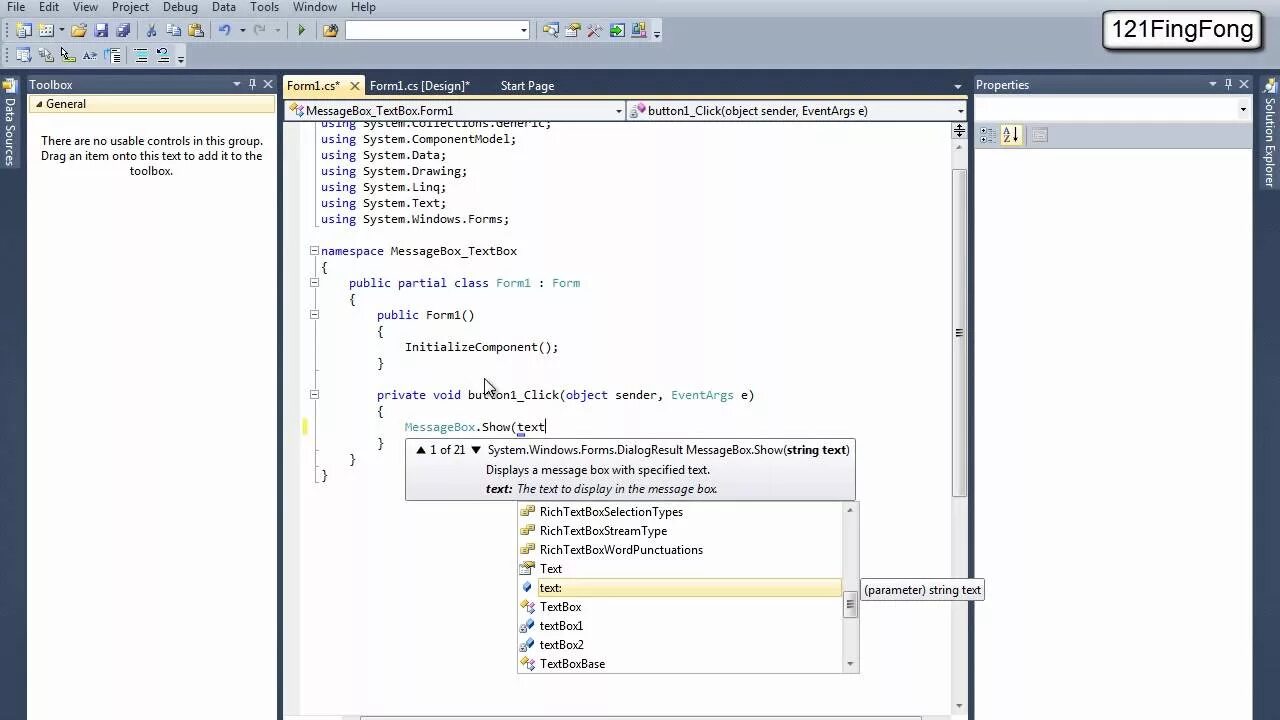Open the Tools menu

[264, 7]
